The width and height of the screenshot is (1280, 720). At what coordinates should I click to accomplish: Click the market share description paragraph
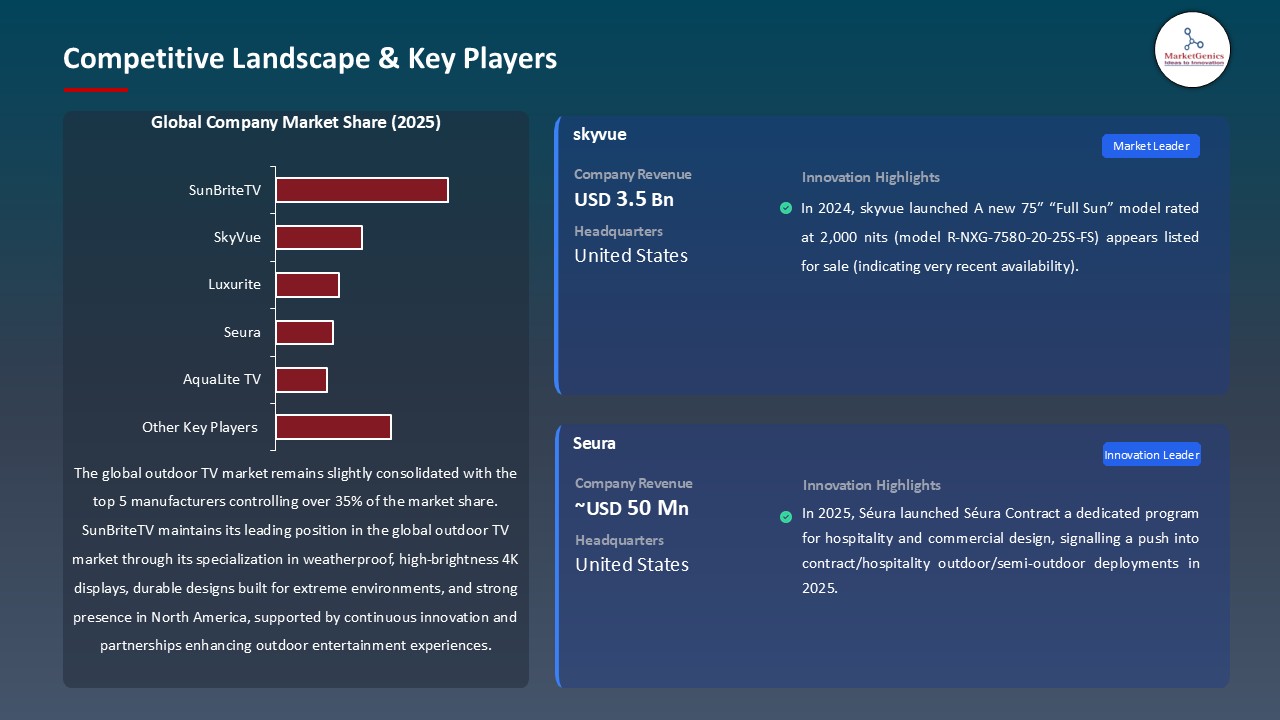click(x=296, y=559)
